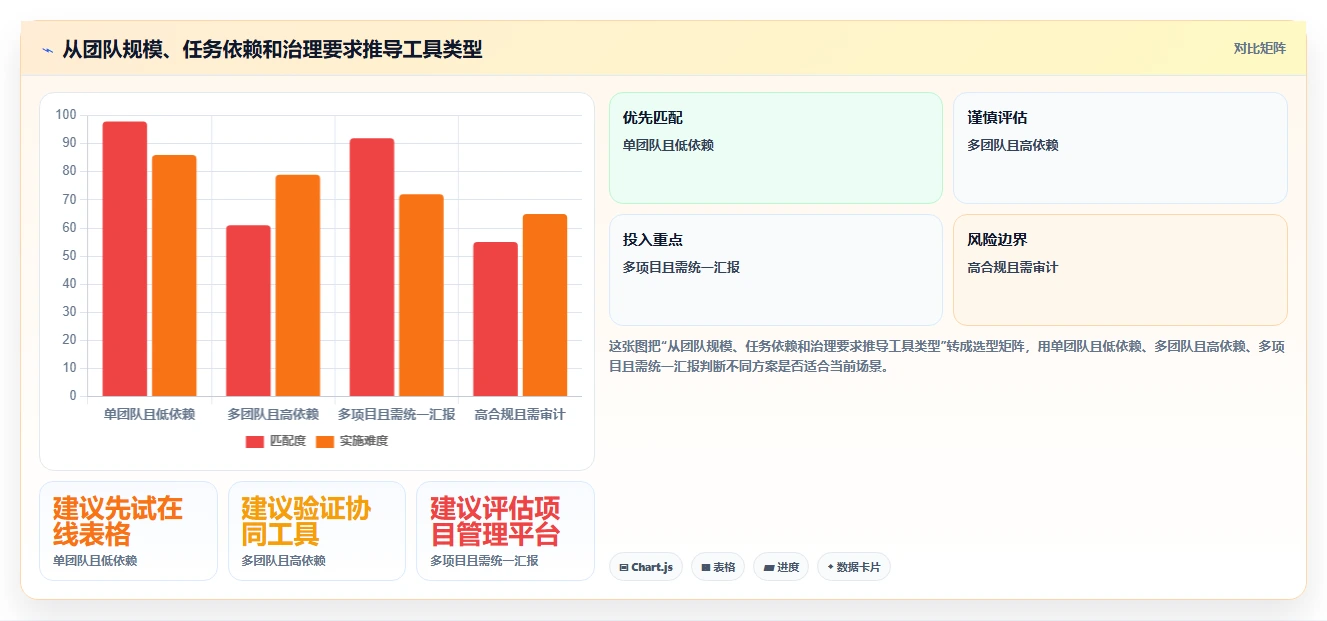Click the lightning icon beside the title

[x=47, y=50]
